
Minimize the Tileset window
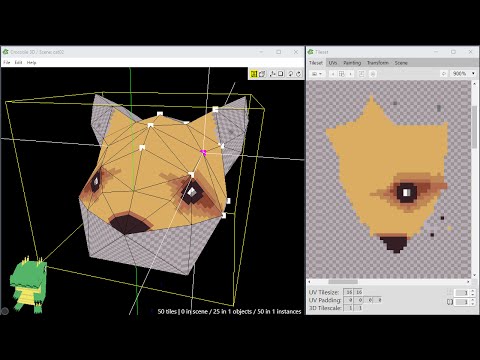pos(436,52)
